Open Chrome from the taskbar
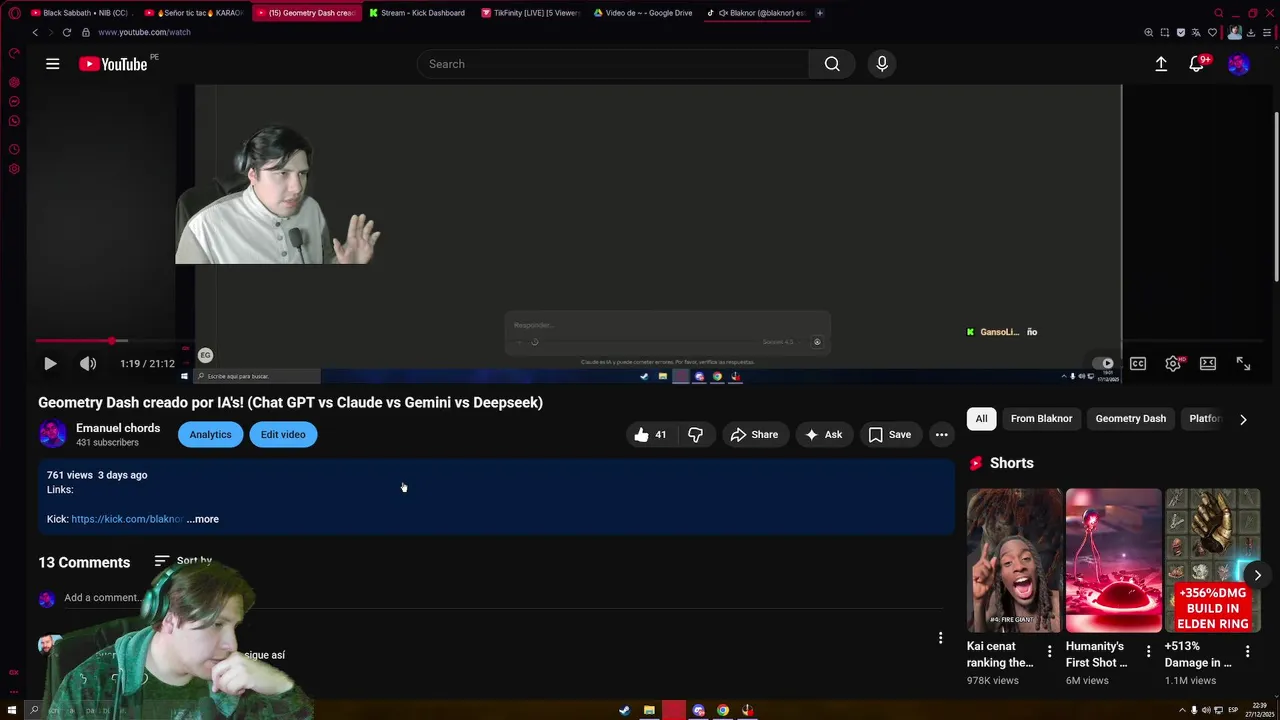This screenshot has width=1280, height=720. coord(723,710)
